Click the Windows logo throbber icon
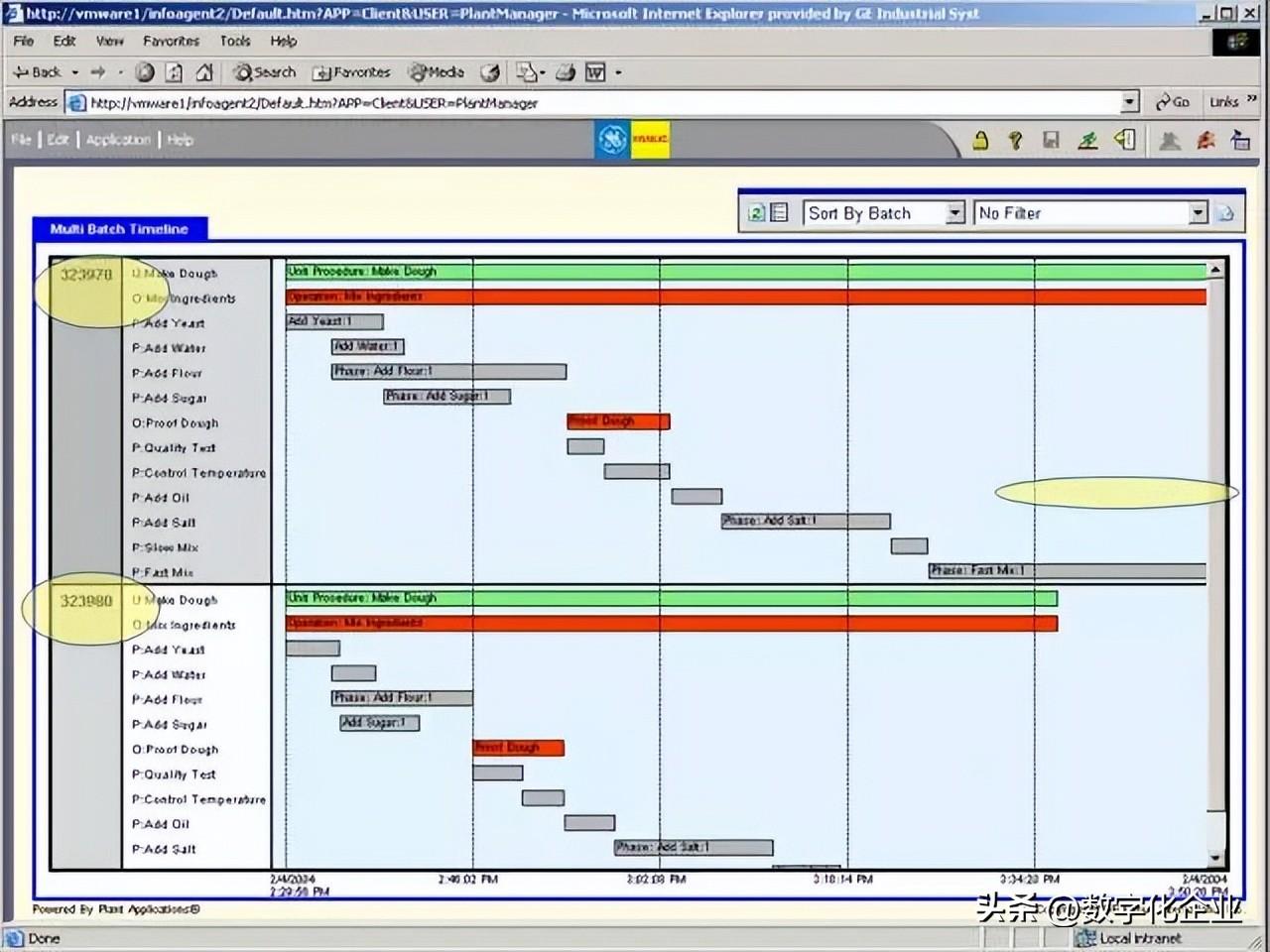The width and height of the screenshot is (1270, 952). (x=1236, y=42)
